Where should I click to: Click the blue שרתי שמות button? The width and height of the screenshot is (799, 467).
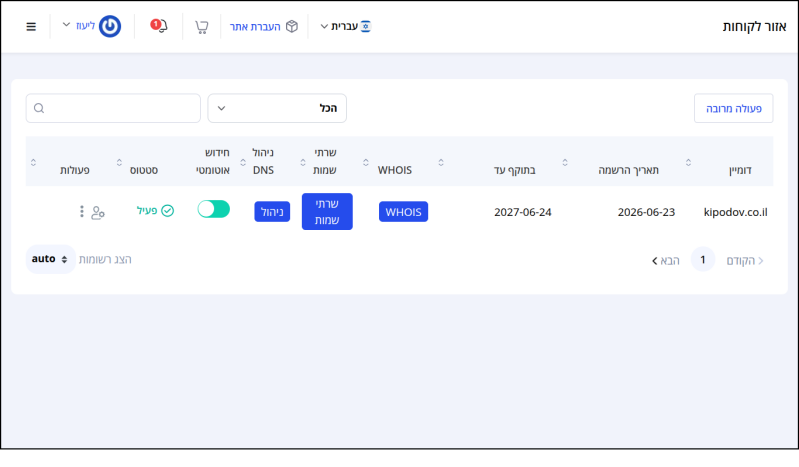(x=327, y=212)
